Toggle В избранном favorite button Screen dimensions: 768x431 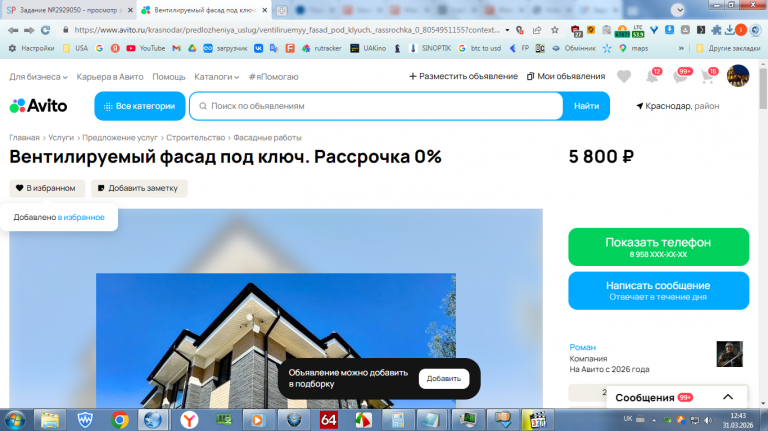pyautogui.click(x=47, y=188)
